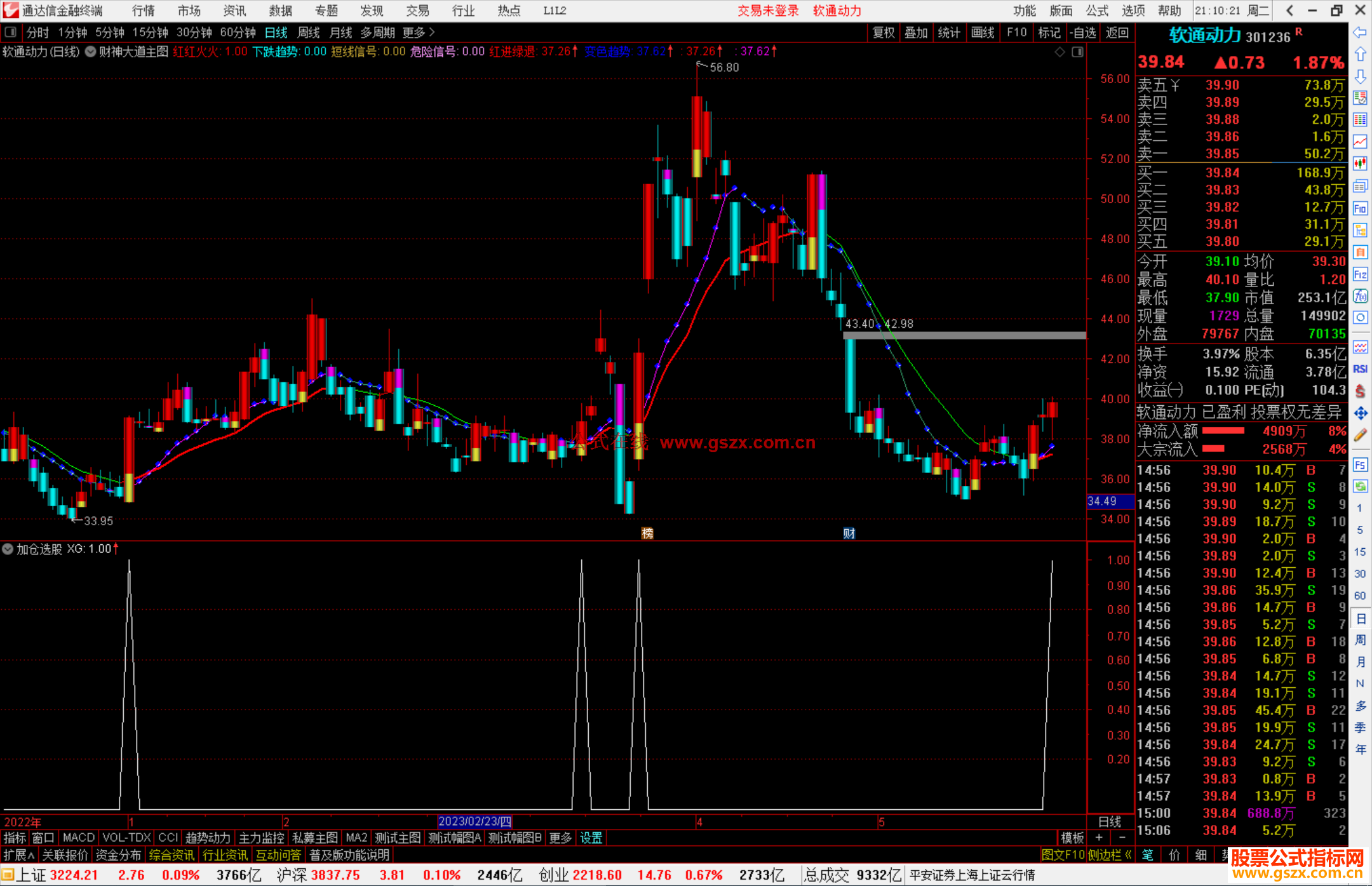The width and height of the screenshot is (1372, 886).
Task: Click the 画线 drawing button
Action: 982,32
